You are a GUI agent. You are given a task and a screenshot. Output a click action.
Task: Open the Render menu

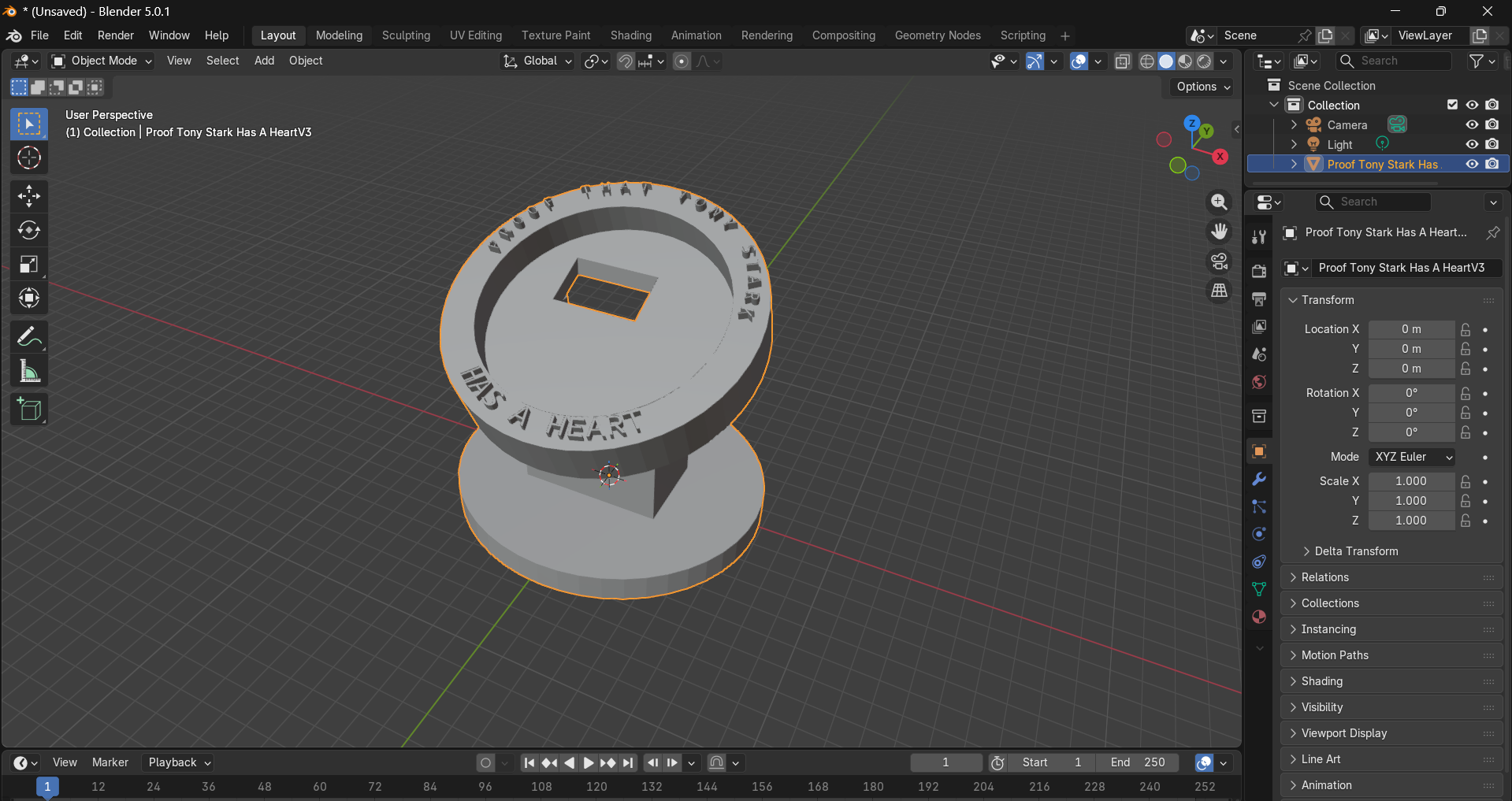pos(116,35)
